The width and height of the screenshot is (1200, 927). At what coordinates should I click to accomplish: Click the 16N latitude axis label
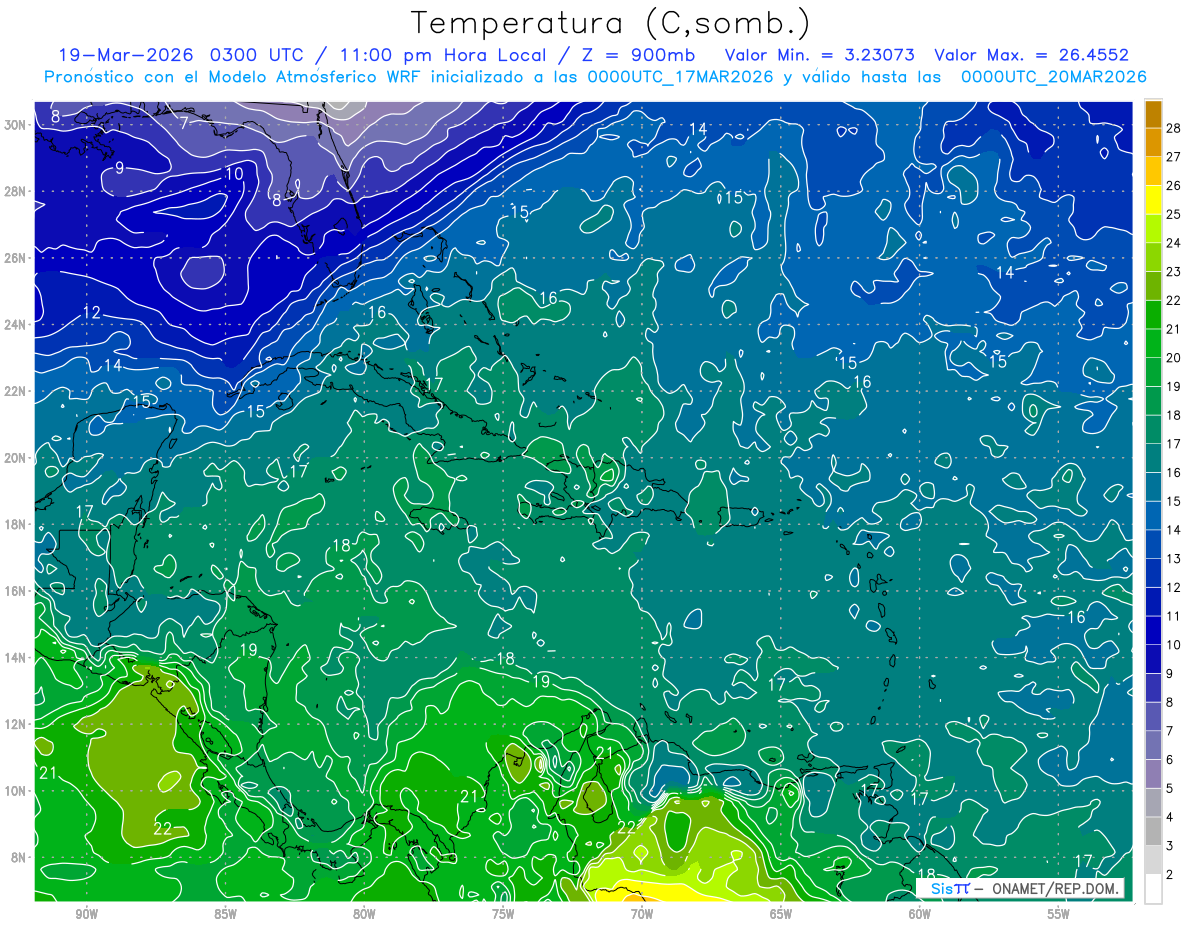click(16, 591)
